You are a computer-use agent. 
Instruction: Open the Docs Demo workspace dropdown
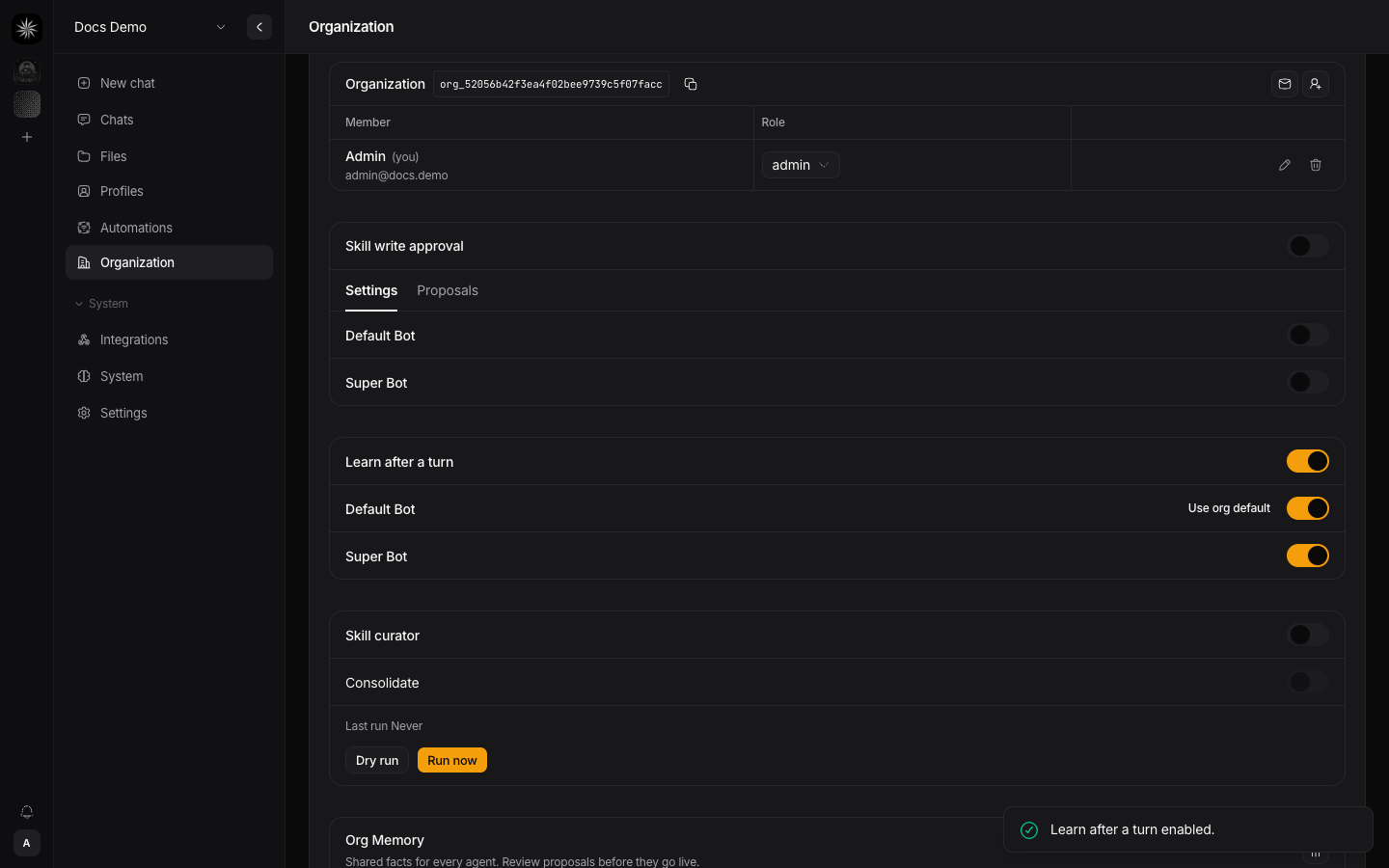[x=150, y=27]
